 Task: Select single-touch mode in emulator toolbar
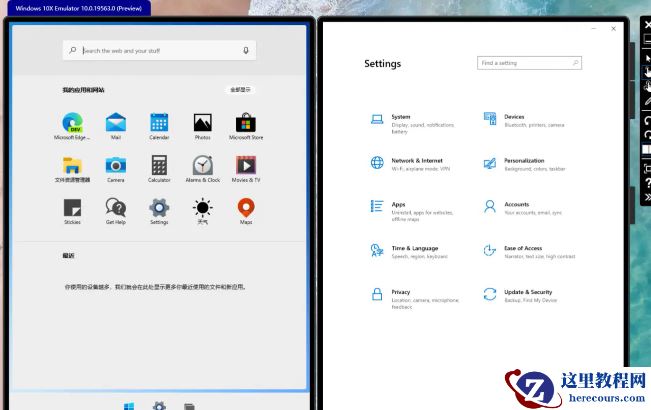[x=648, y=73]
